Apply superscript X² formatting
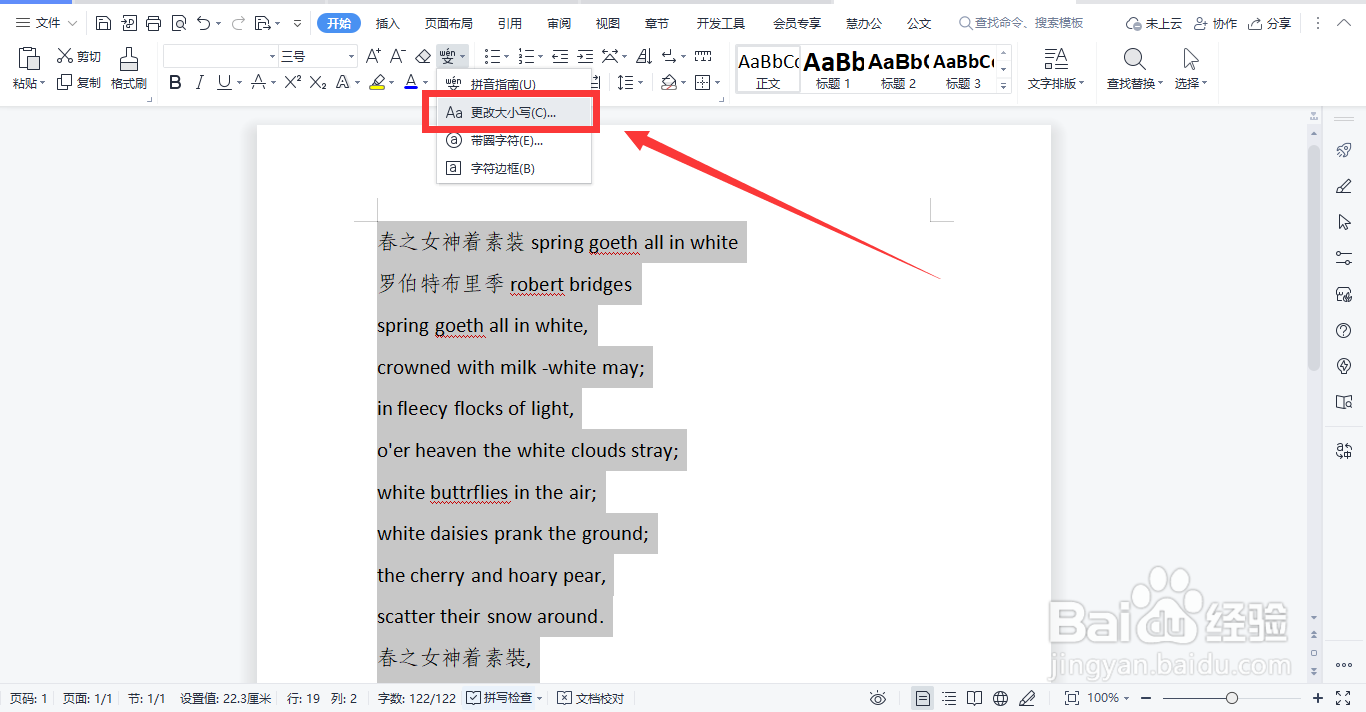The height and width of the screenshot is (712, 1366). 293,83
